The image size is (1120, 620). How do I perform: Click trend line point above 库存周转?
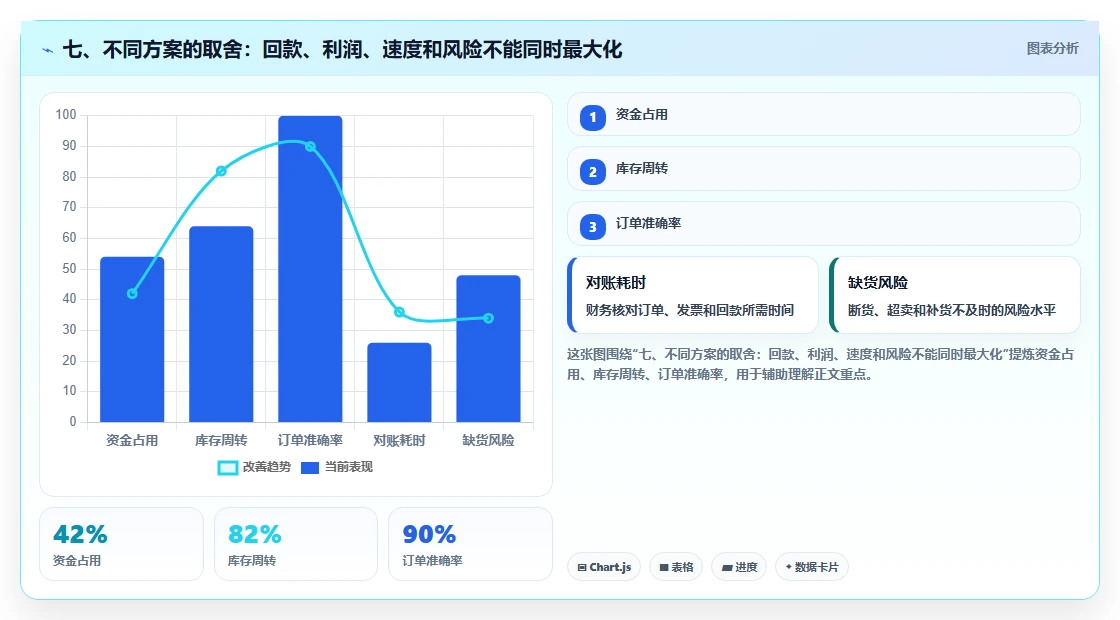point(221,171)
